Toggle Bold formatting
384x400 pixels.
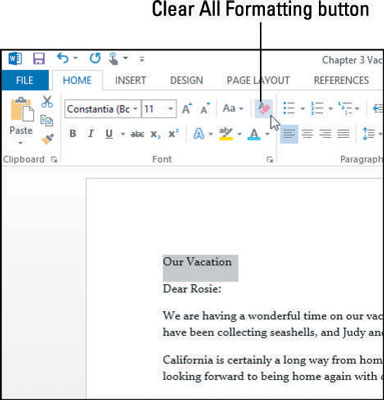[x=72, y=134]
